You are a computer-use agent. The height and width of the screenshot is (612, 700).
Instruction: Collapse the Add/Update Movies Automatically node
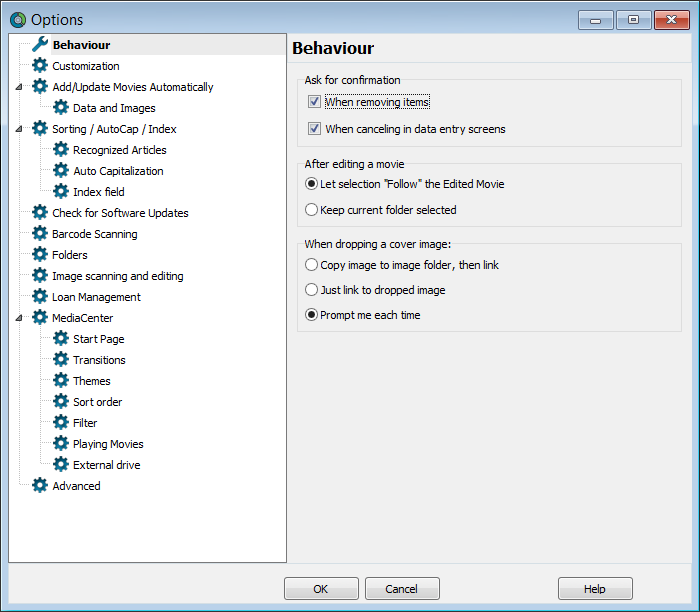19,87
